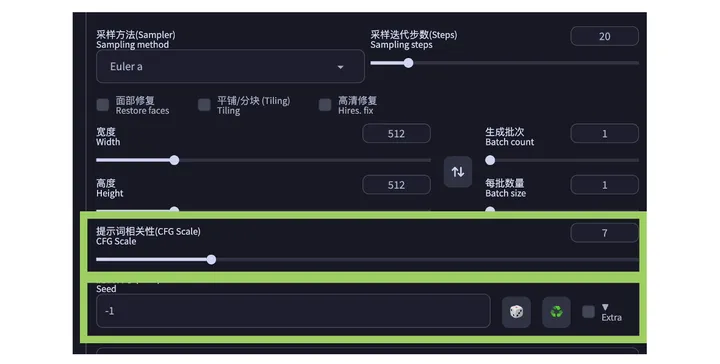Click the Height value field
This screenshot has width=720, height=364.
pos(396,185)
